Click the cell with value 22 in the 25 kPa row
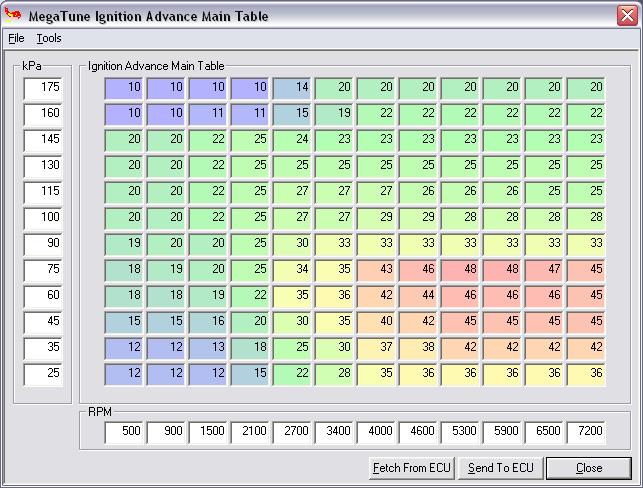This screenshot has height=488, width=643. [292, 374]
